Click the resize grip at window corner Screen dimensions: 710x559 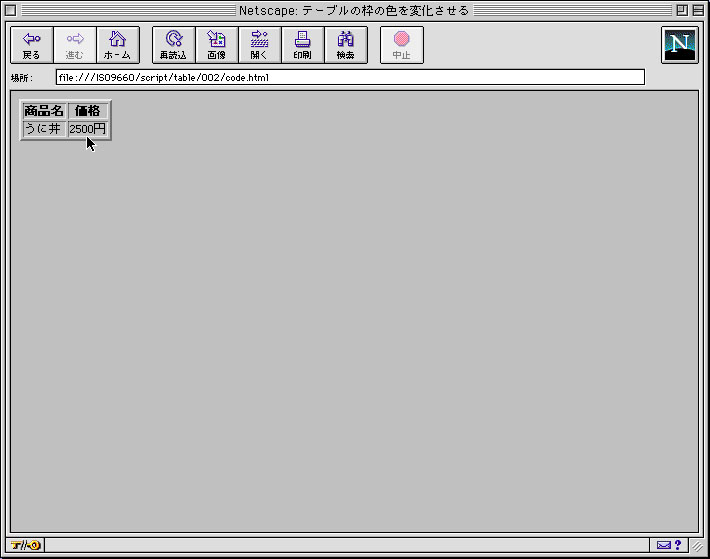coord(698,546)
